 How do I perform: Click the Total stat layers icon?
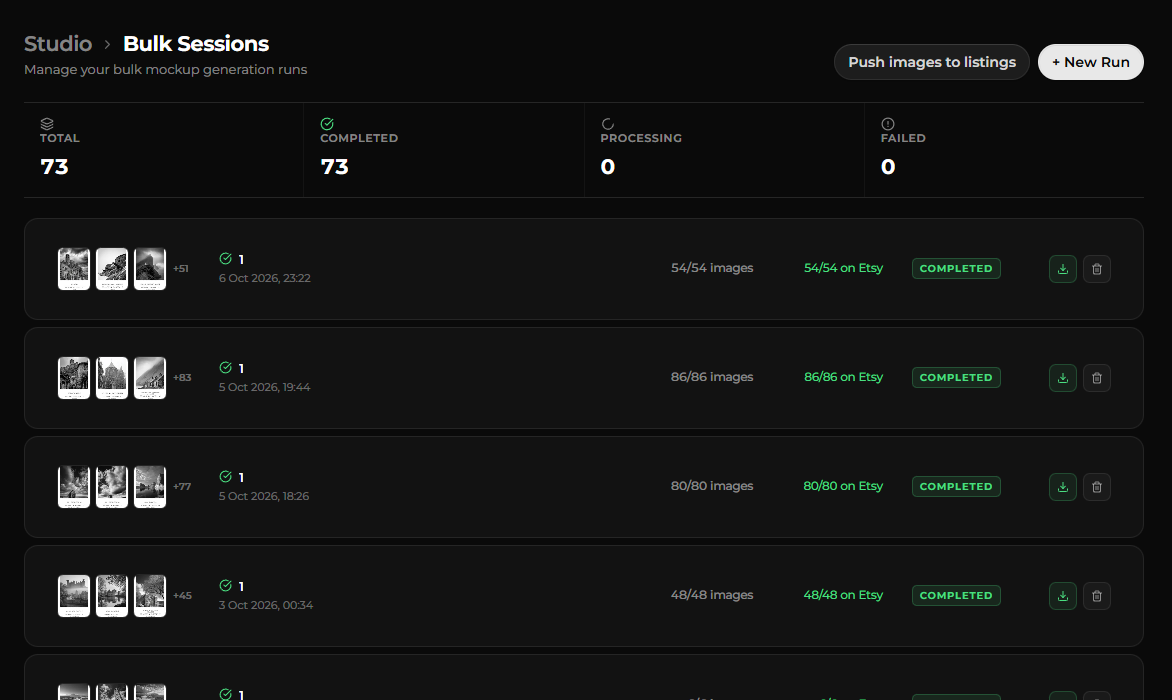[47, 124]
